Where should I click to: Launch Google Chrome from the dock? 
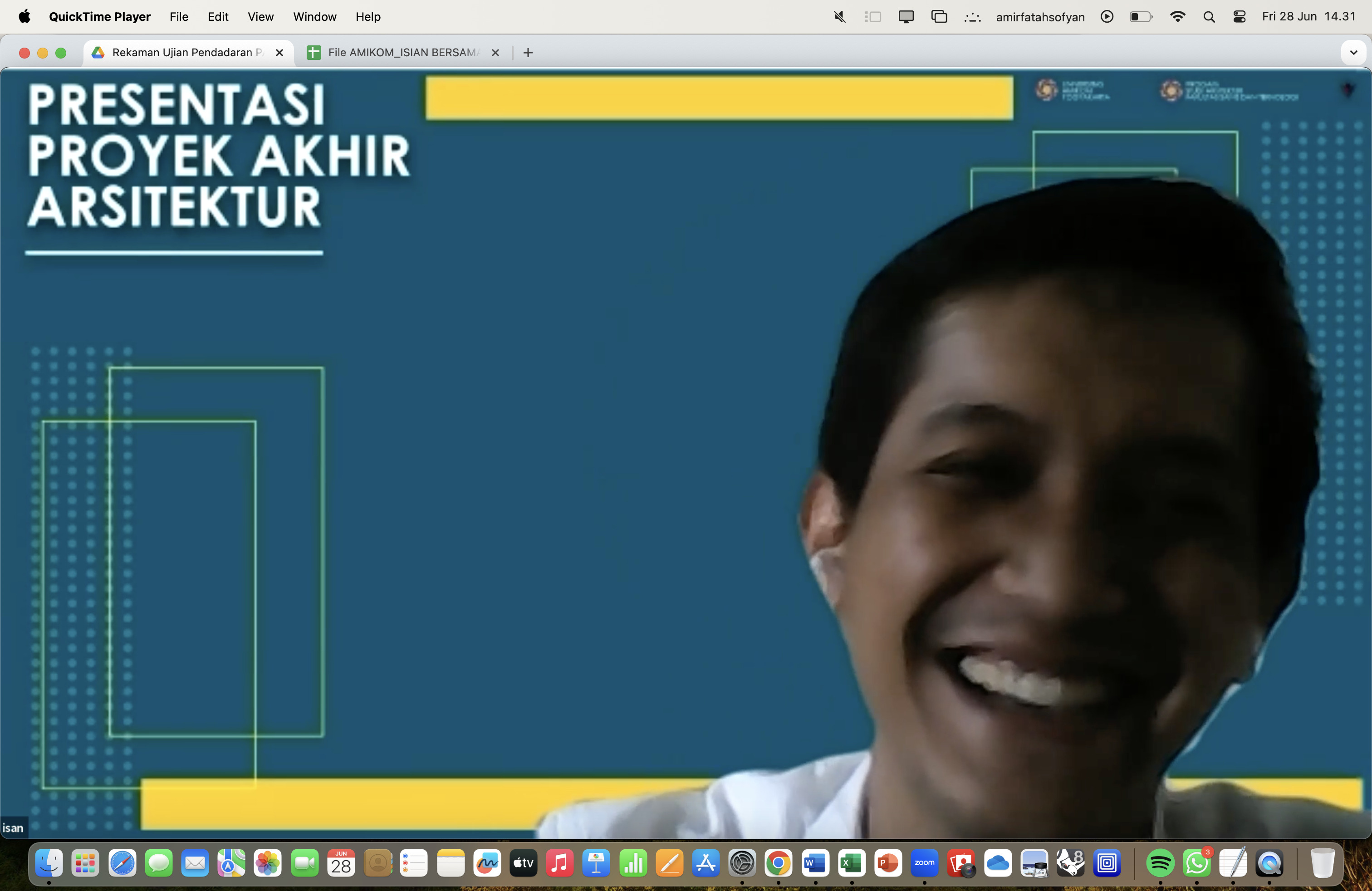(778, 863)
